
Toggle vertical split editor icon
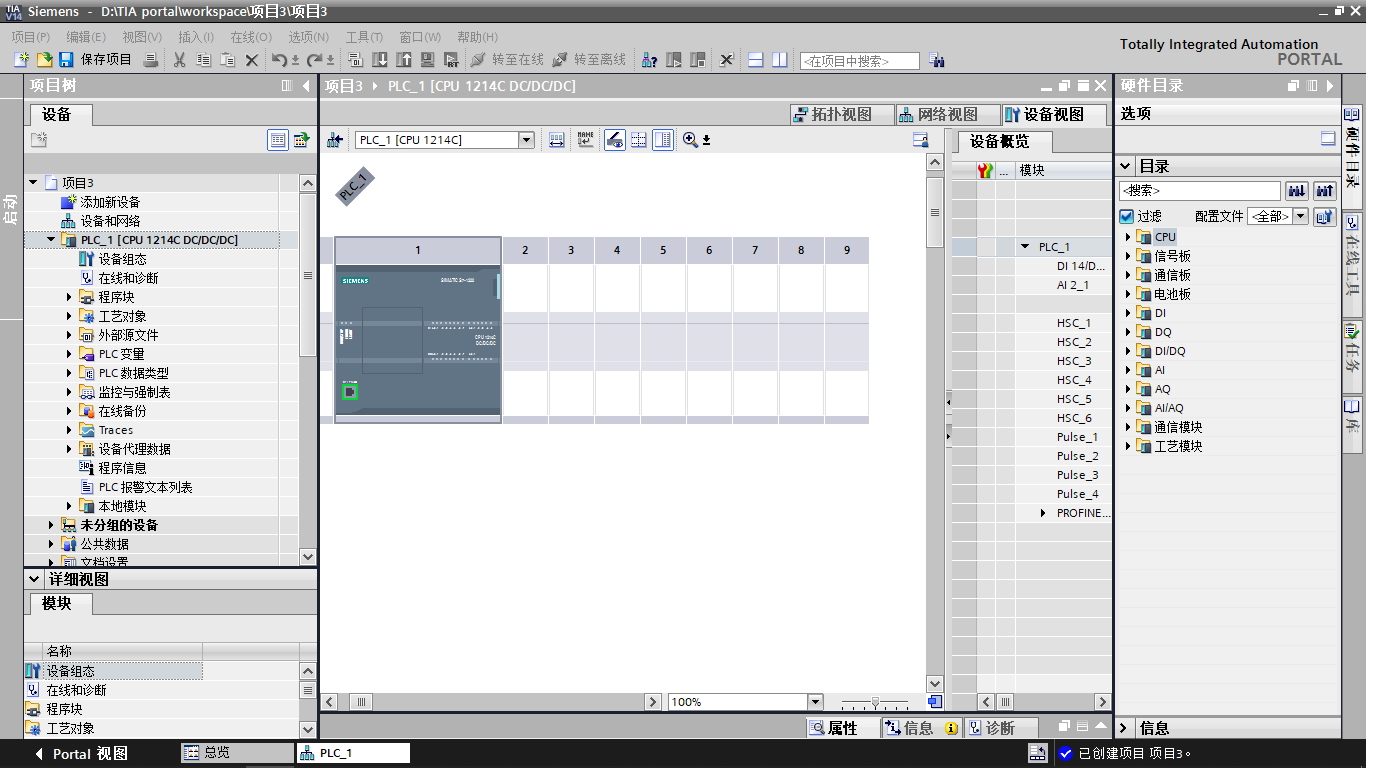[x=779, y=60]
